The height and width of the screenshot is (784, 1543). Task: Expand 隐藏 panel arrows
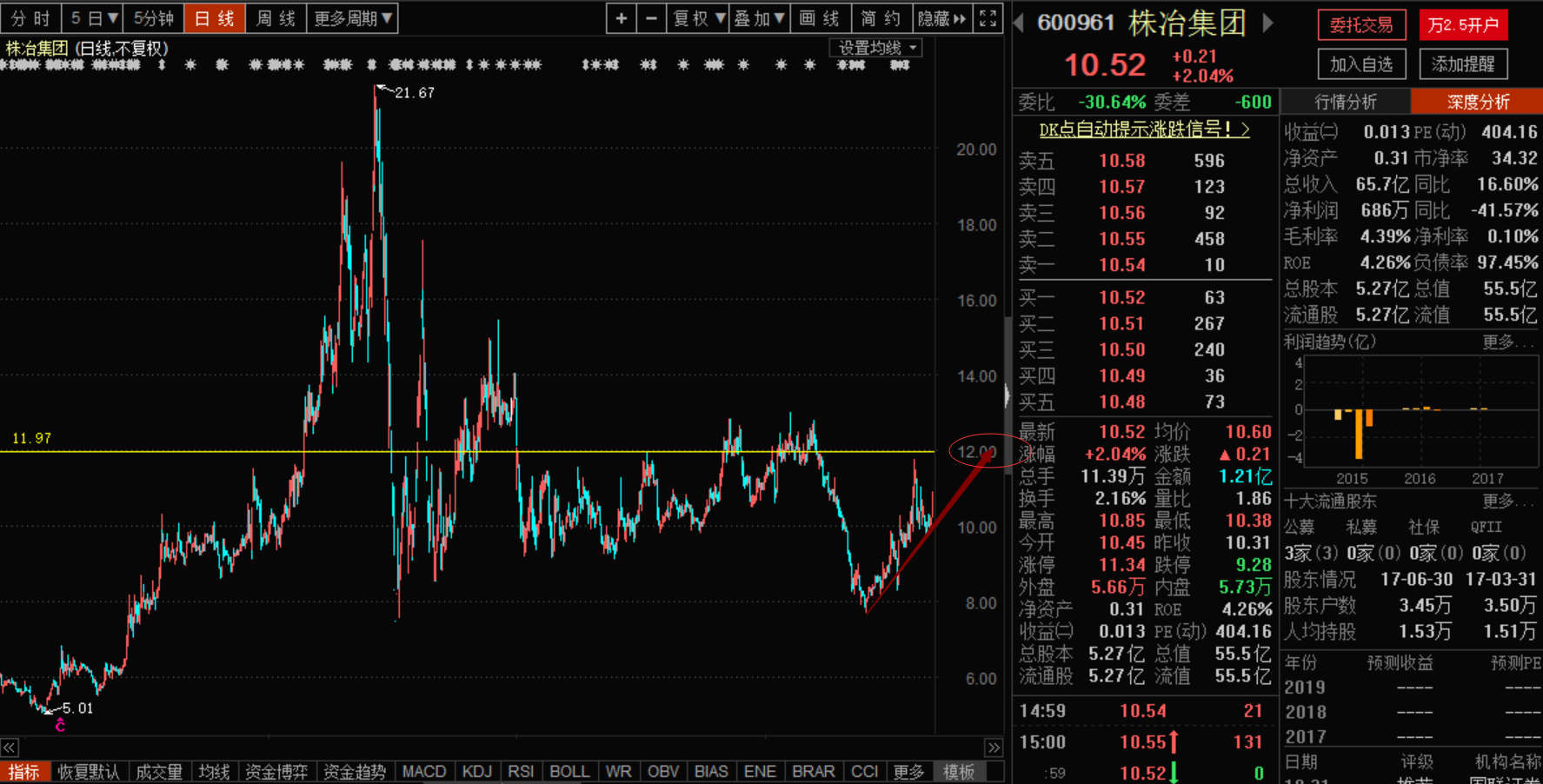[x=942, y=18]
